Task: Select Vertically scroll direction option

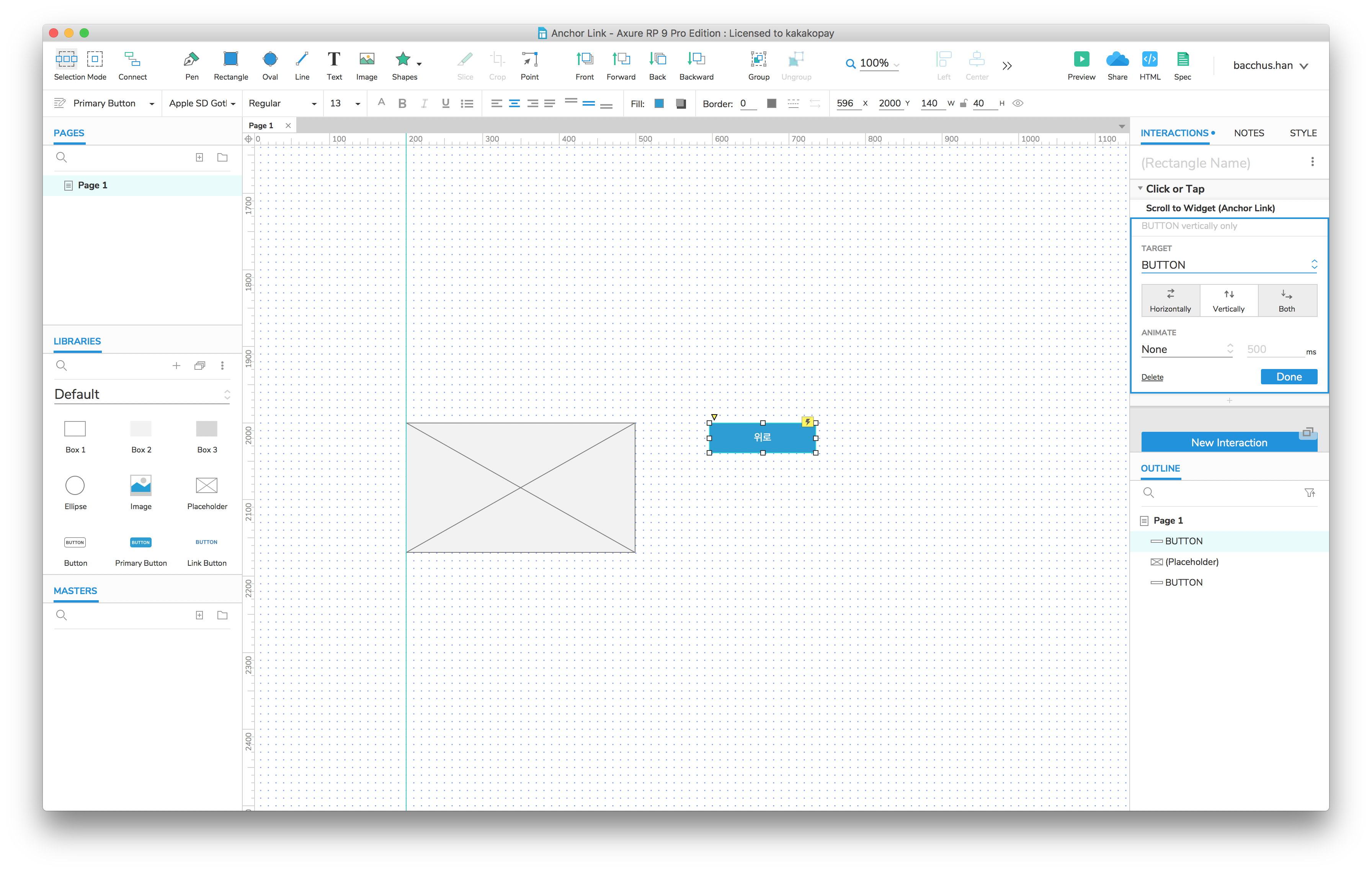Action: 1228,300
